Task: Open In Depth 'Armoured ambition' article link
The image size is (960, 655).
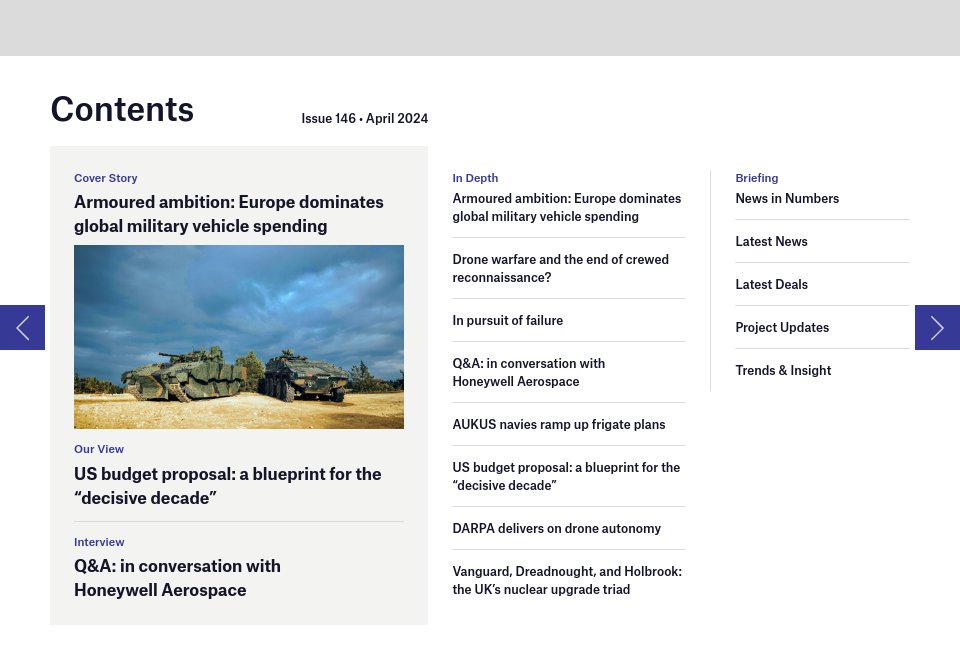Action: [x=566, y=207]
